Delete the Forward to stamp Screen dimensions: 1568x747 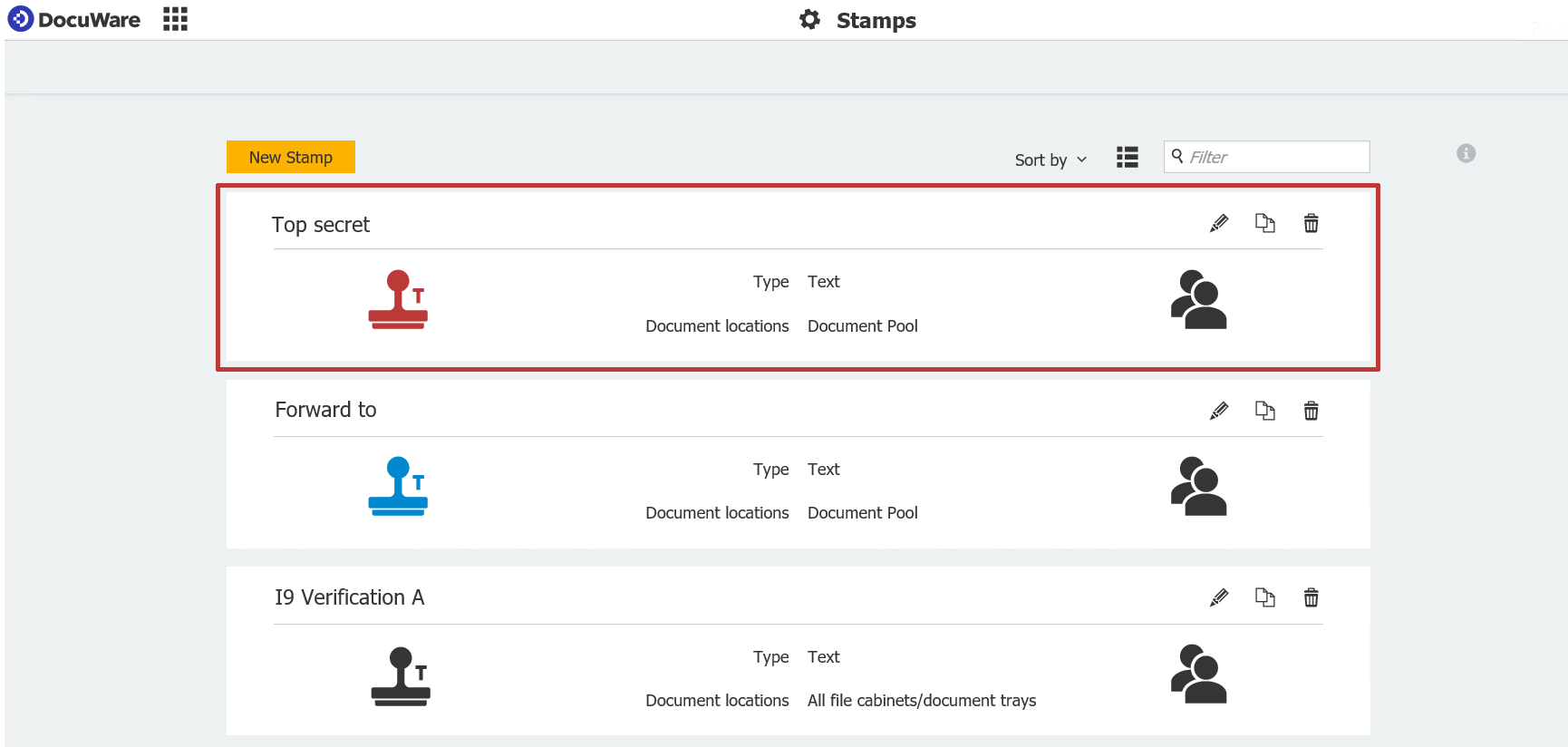coord(1311,411)
